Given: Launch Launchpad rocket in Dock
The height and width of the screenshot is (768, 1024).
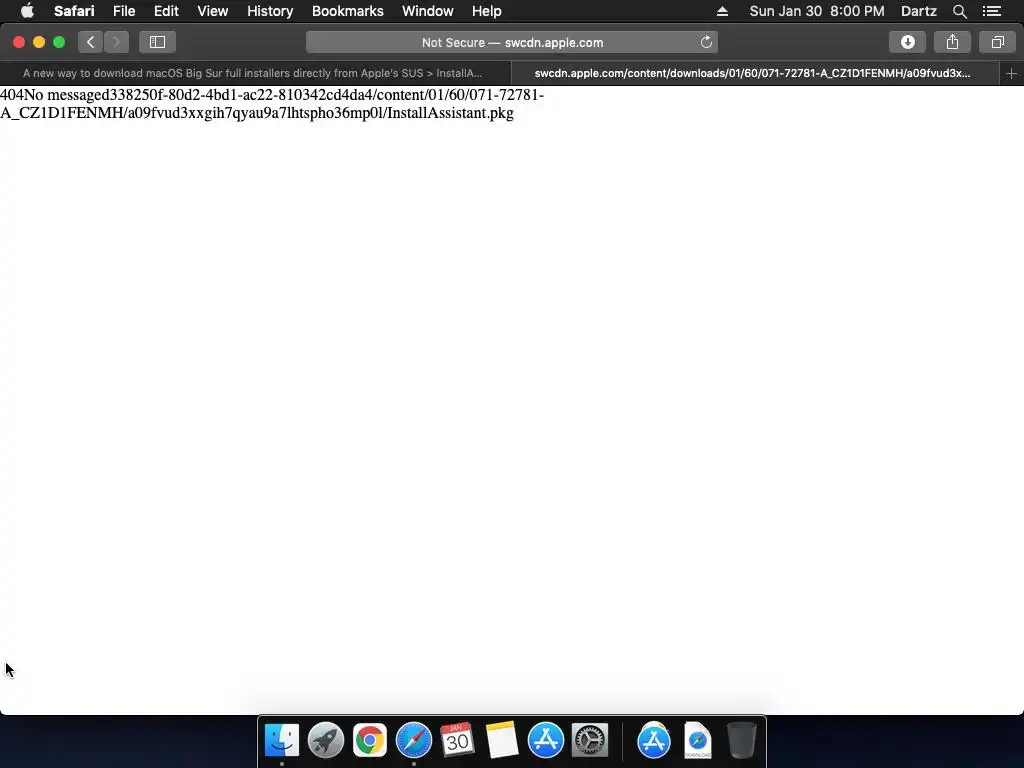Looking at the screenshot, I should click(x=326, y=740).
